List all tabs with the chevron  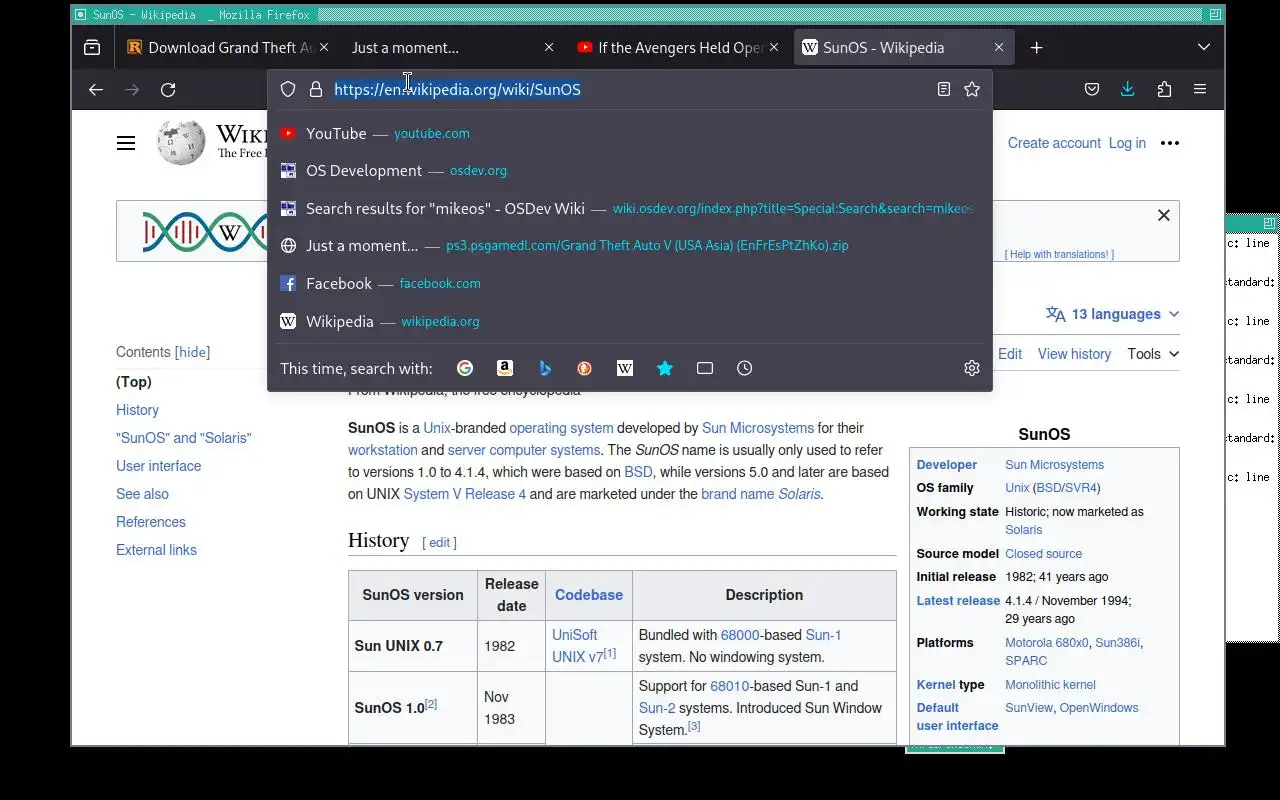click(x=1204, y=47)
